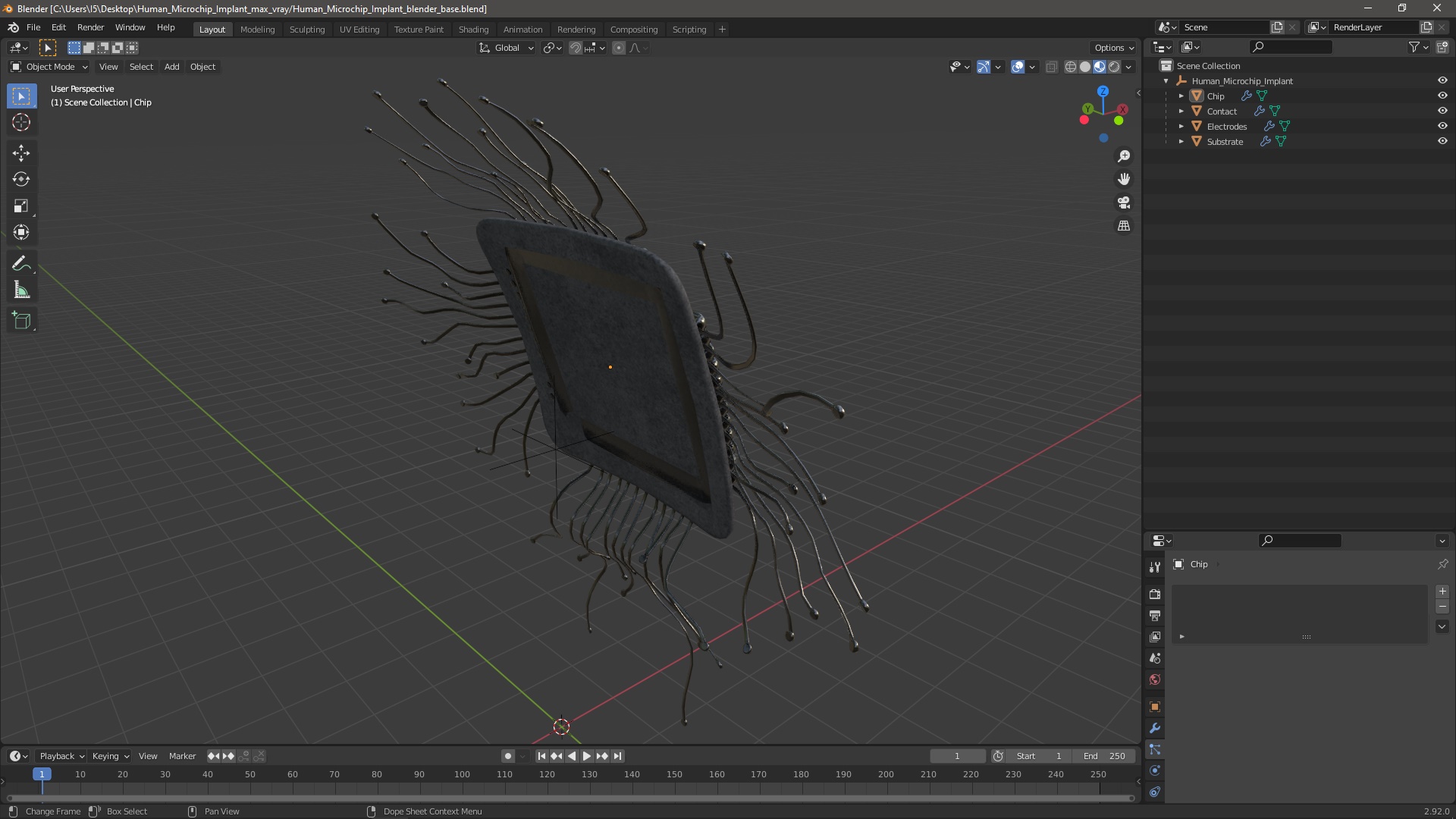Open the Tool properties tab
The image size is (1456, 819).
pos(1155,567)
